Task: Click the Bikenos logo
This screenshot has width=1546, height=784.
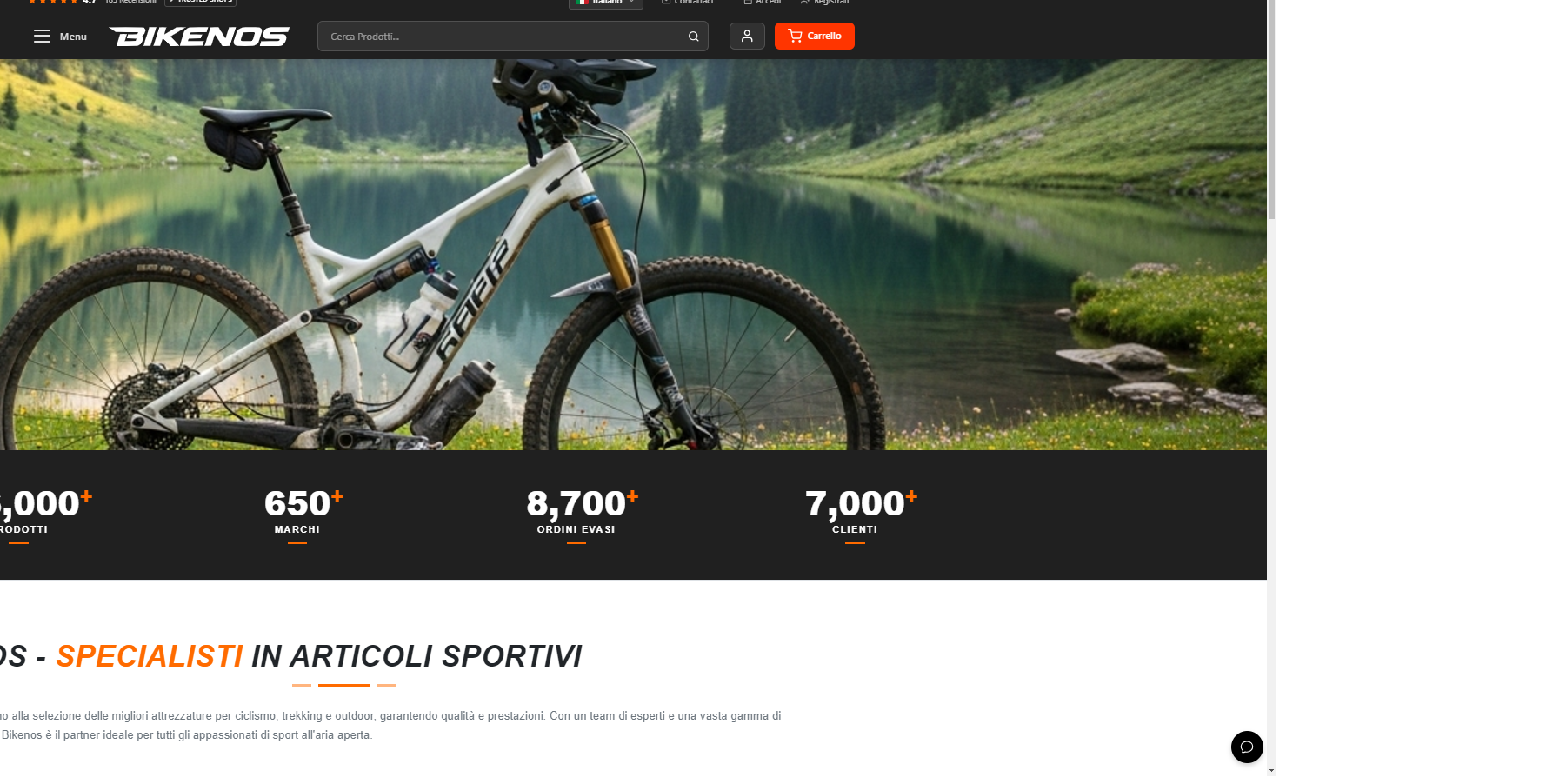Action: pos(199,37)
